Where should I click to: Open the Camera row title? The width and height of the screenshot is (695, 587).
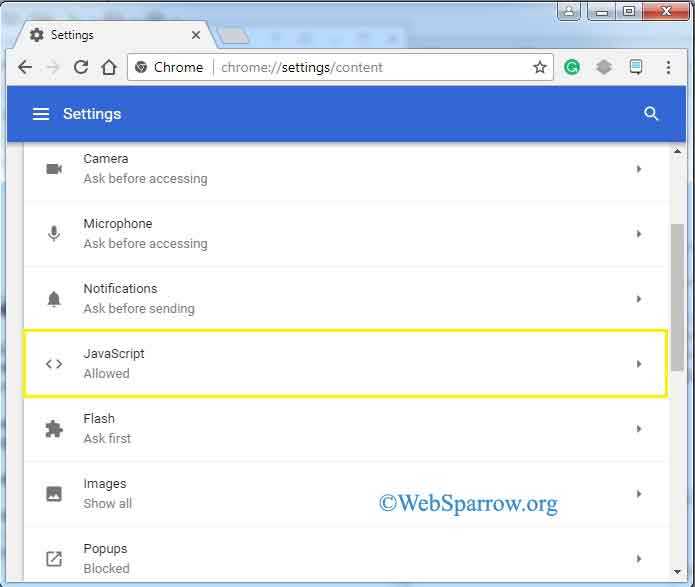tap(105, 159)
